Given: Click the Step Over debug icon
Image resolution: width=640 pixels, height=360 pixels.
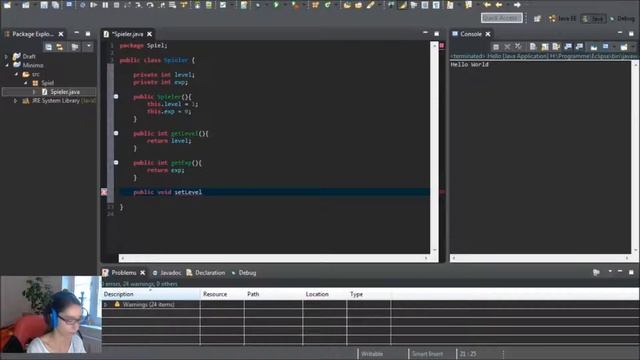Looking at the screenshot, I should (x=150, y=5).
